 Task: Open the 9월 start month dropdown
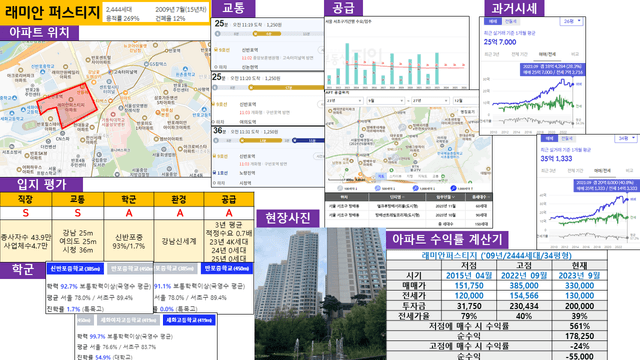click(386, 100)
